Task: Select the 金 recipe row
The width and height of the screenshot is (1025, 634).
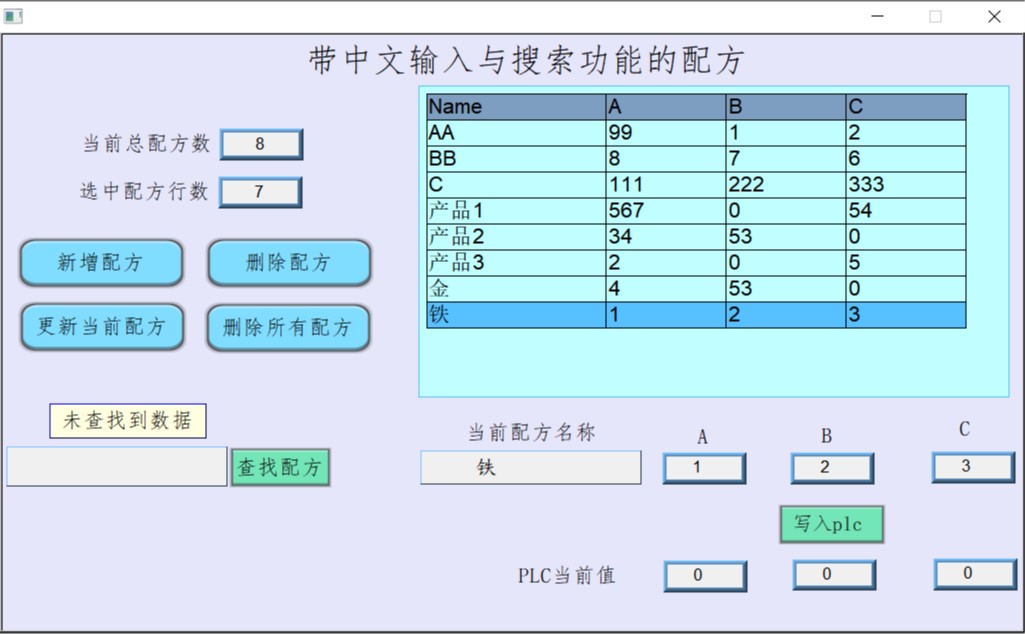Action: pos(516,289)
